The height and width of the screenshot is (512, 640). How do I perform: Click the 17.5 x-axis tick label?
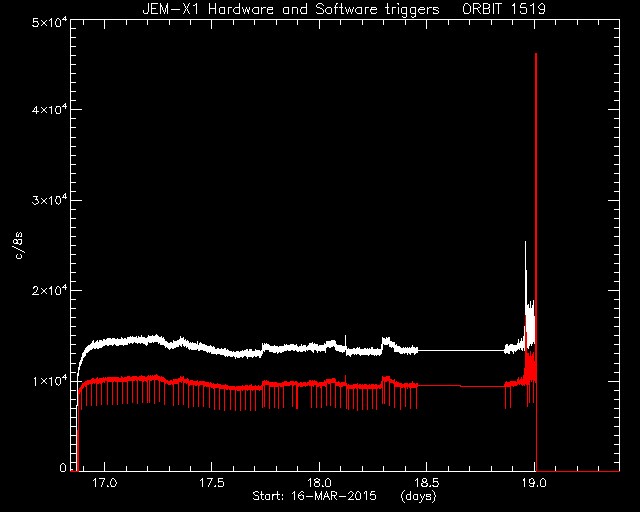[212, 483]
